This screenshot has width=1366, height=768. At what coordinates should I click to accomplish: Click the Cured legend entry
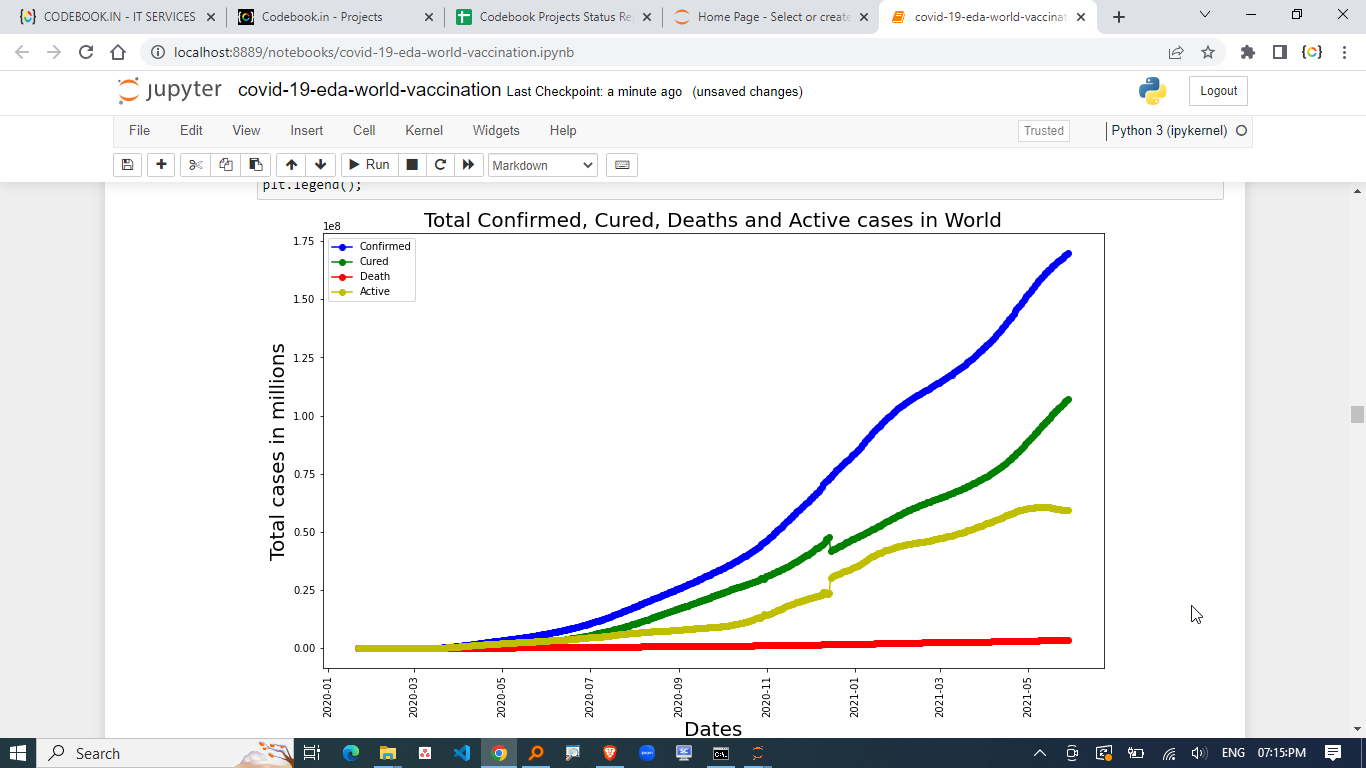(361, 261)
